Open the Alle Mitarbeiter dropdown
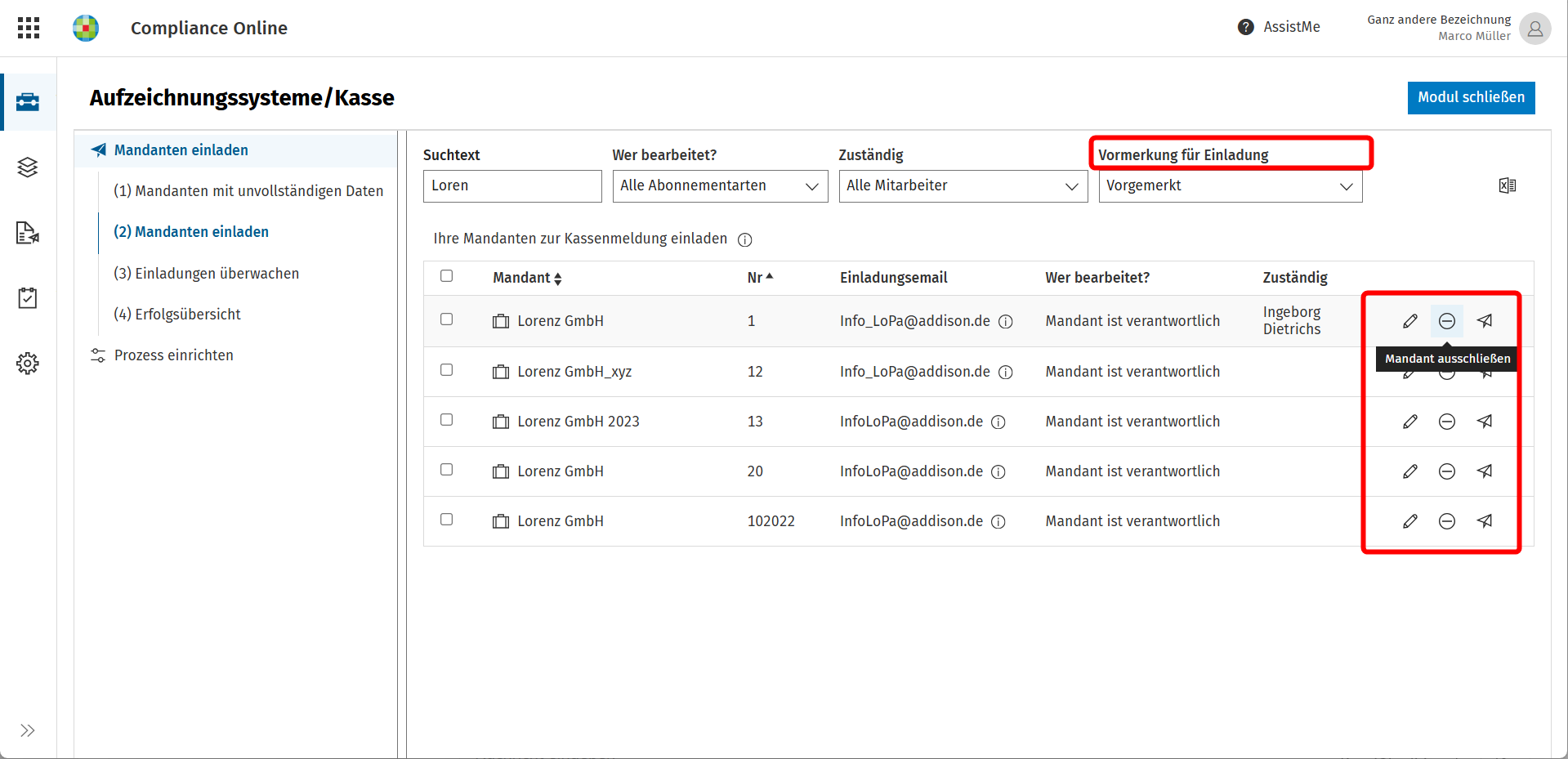The image size is (1568, 759). pos(963,186)
